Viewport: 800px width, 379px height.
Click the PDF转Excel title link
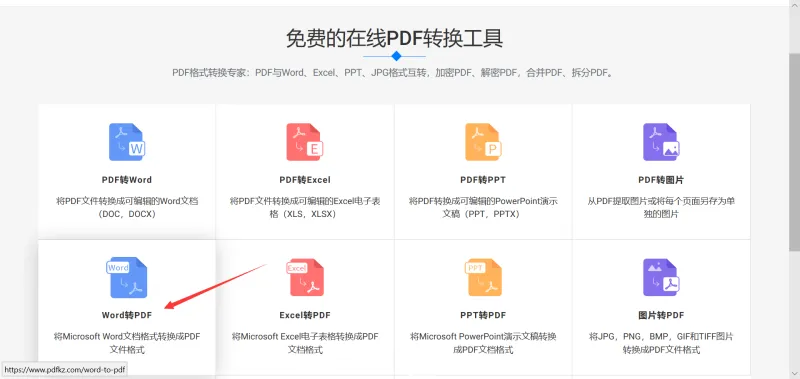(x=305, y=180)
